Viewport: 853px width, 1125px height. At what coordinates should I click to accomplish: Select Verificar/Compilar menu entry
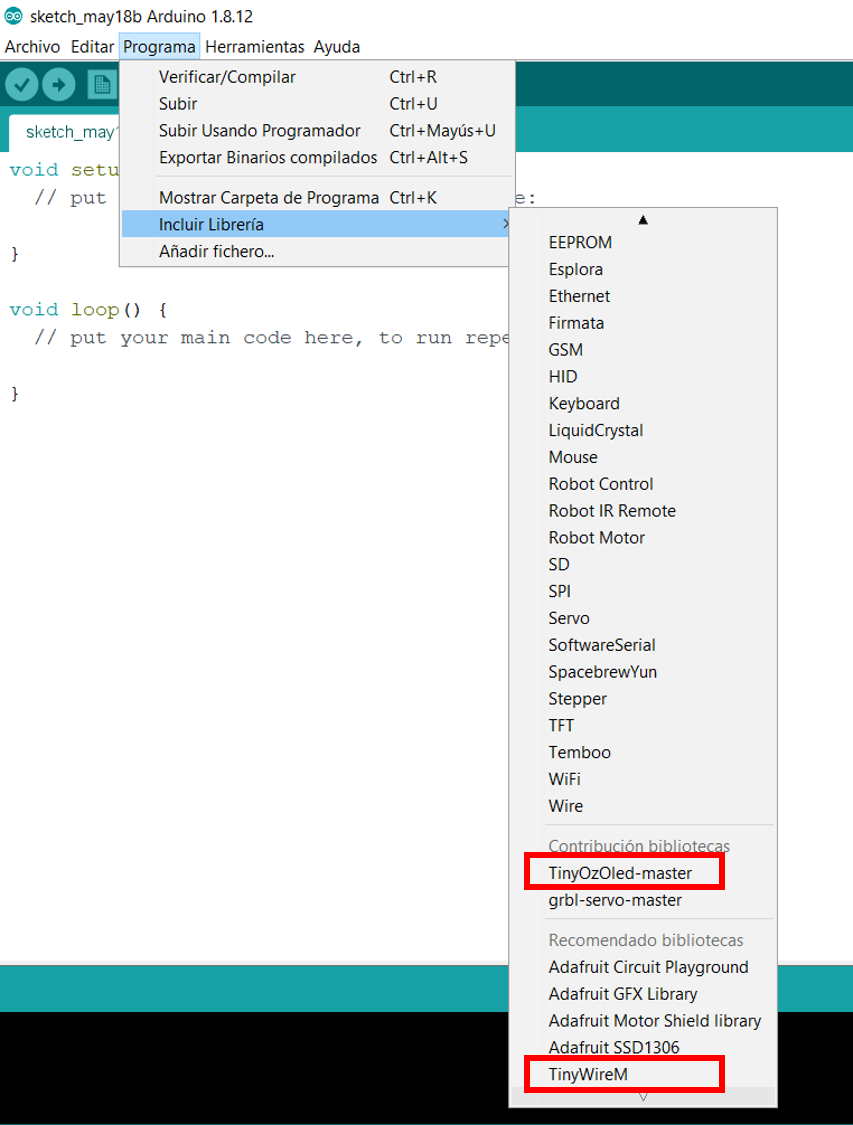pyautogui.click(x=317, y=77)
